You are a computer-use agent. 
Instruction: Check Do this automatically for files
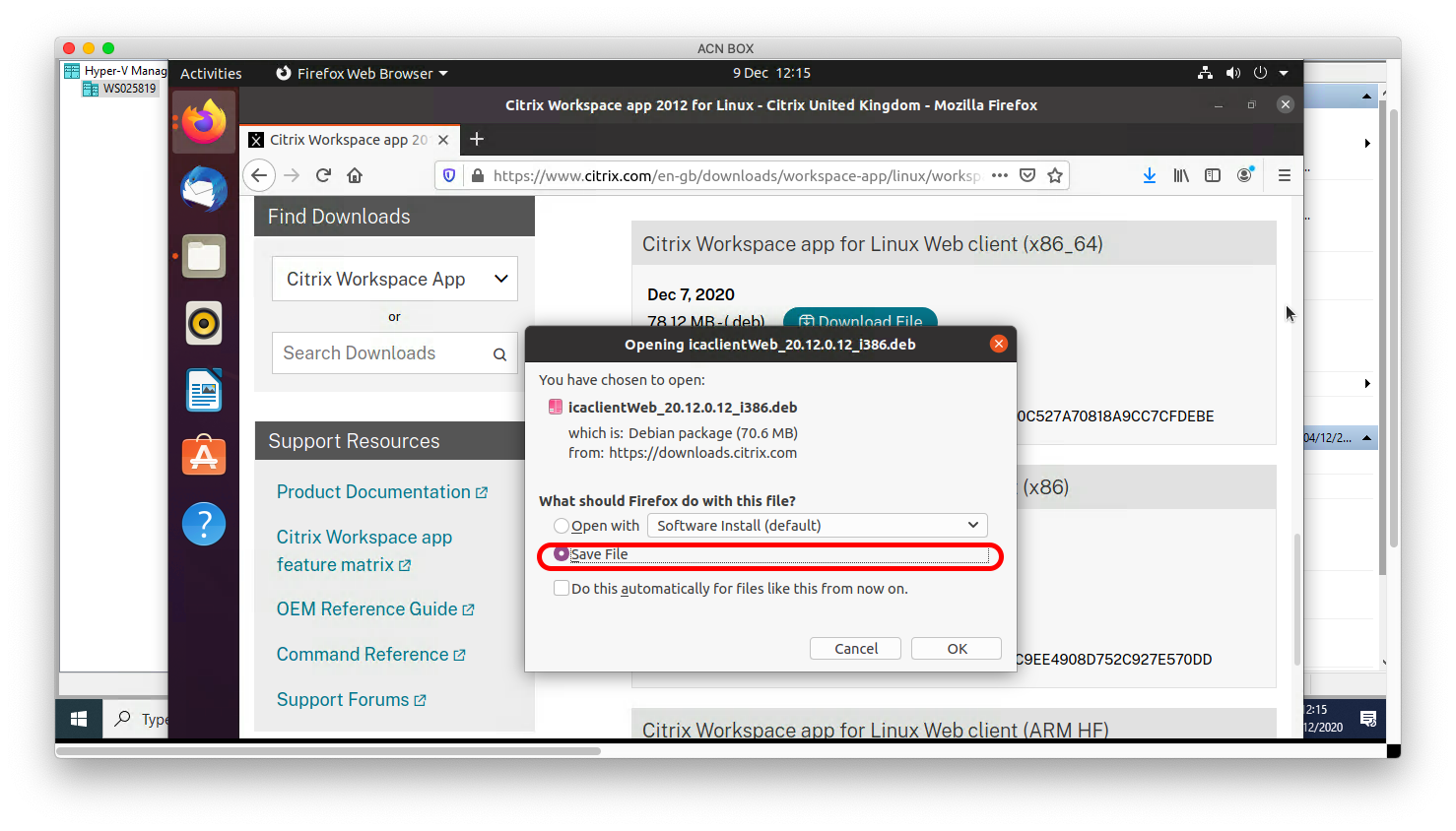point(562,589)
